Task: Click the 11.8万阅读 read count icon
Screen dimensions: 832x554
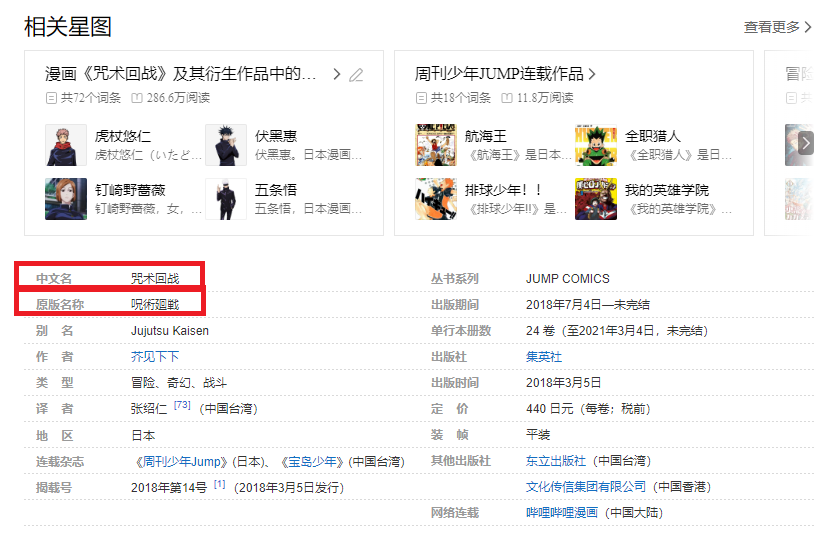Action: pos(507,98)
